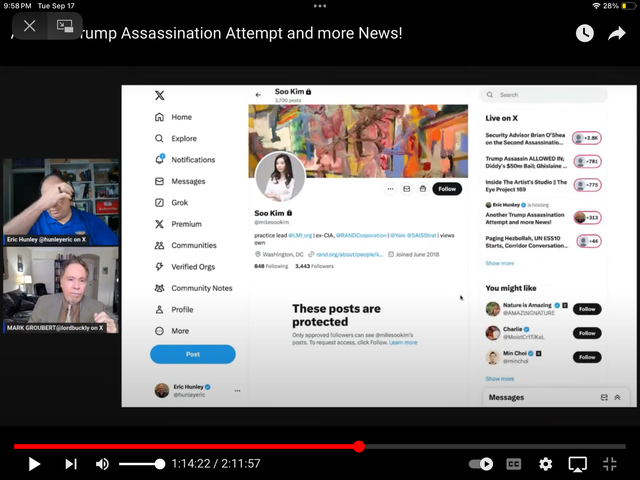Seek using the red progress bar
The image size is (640, 480).
pos(320,447)
